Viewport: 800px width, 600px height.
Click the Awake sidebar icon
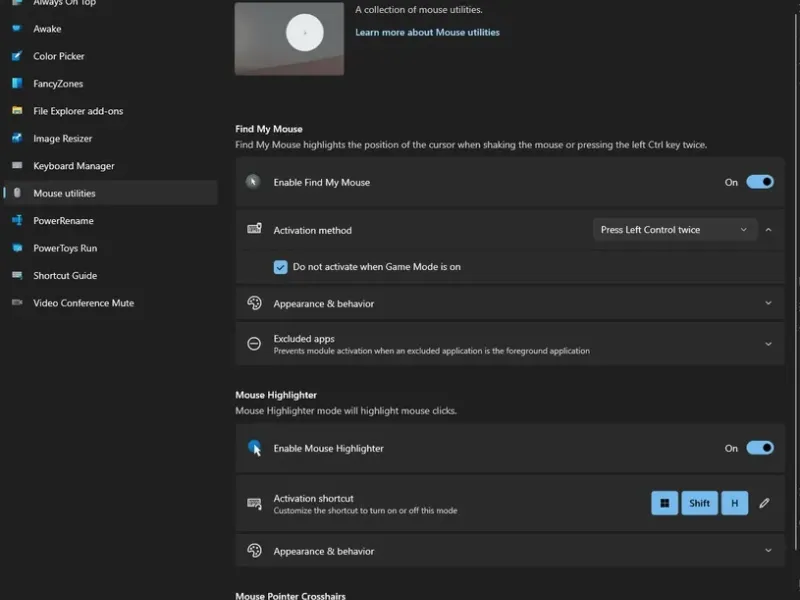17,29
